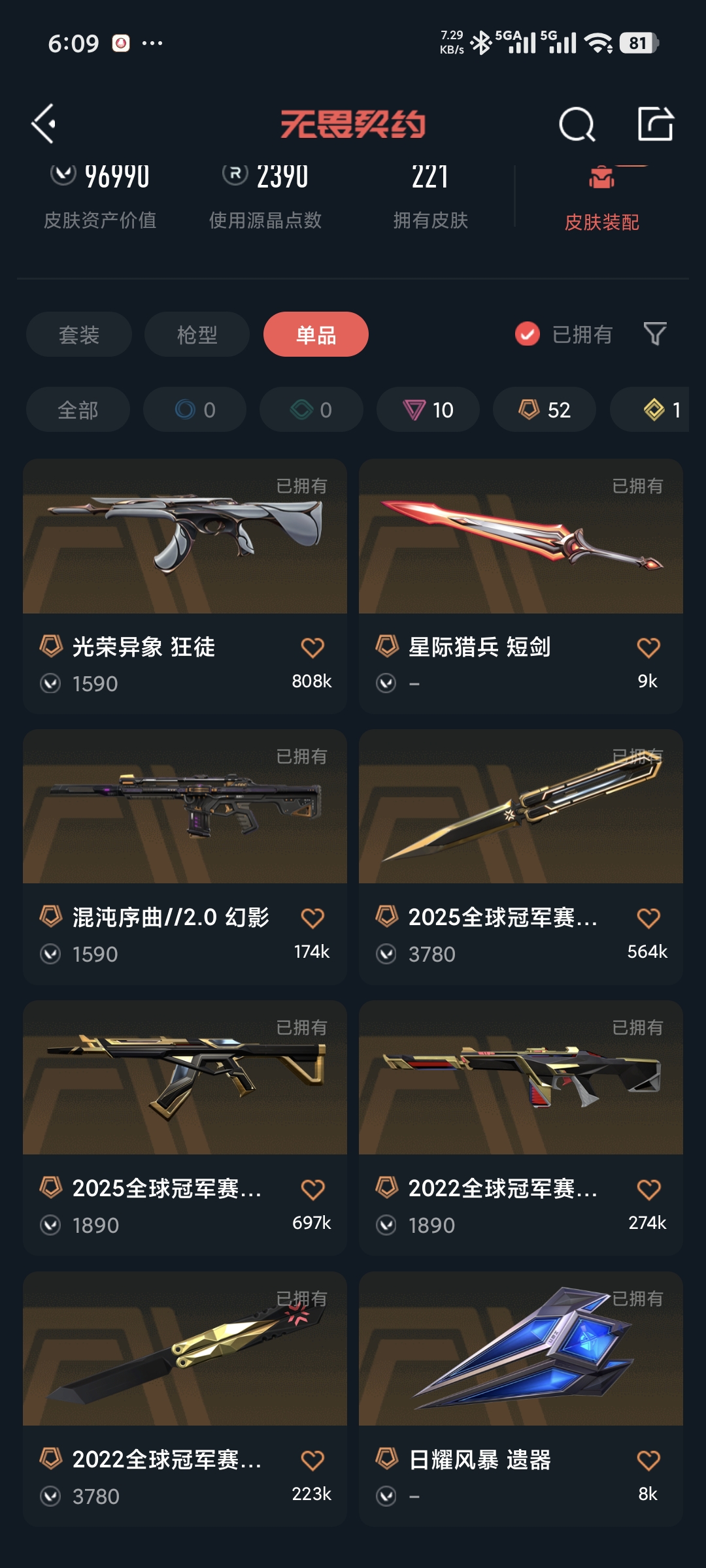The width and height of the screenshot is (706, 1568).
Task: Tap the back arrow icon
Action: coord(44,123)
